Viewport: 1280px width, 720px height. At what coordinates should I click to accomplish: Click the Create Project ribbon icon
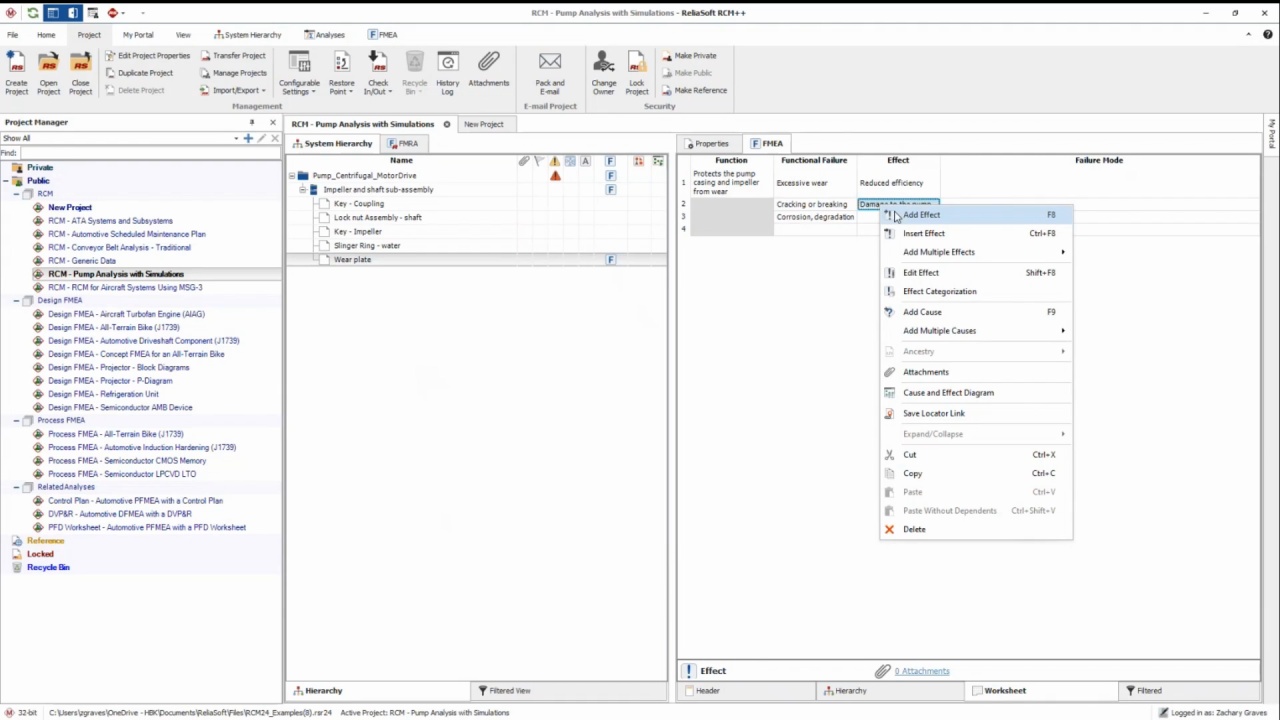16,74
